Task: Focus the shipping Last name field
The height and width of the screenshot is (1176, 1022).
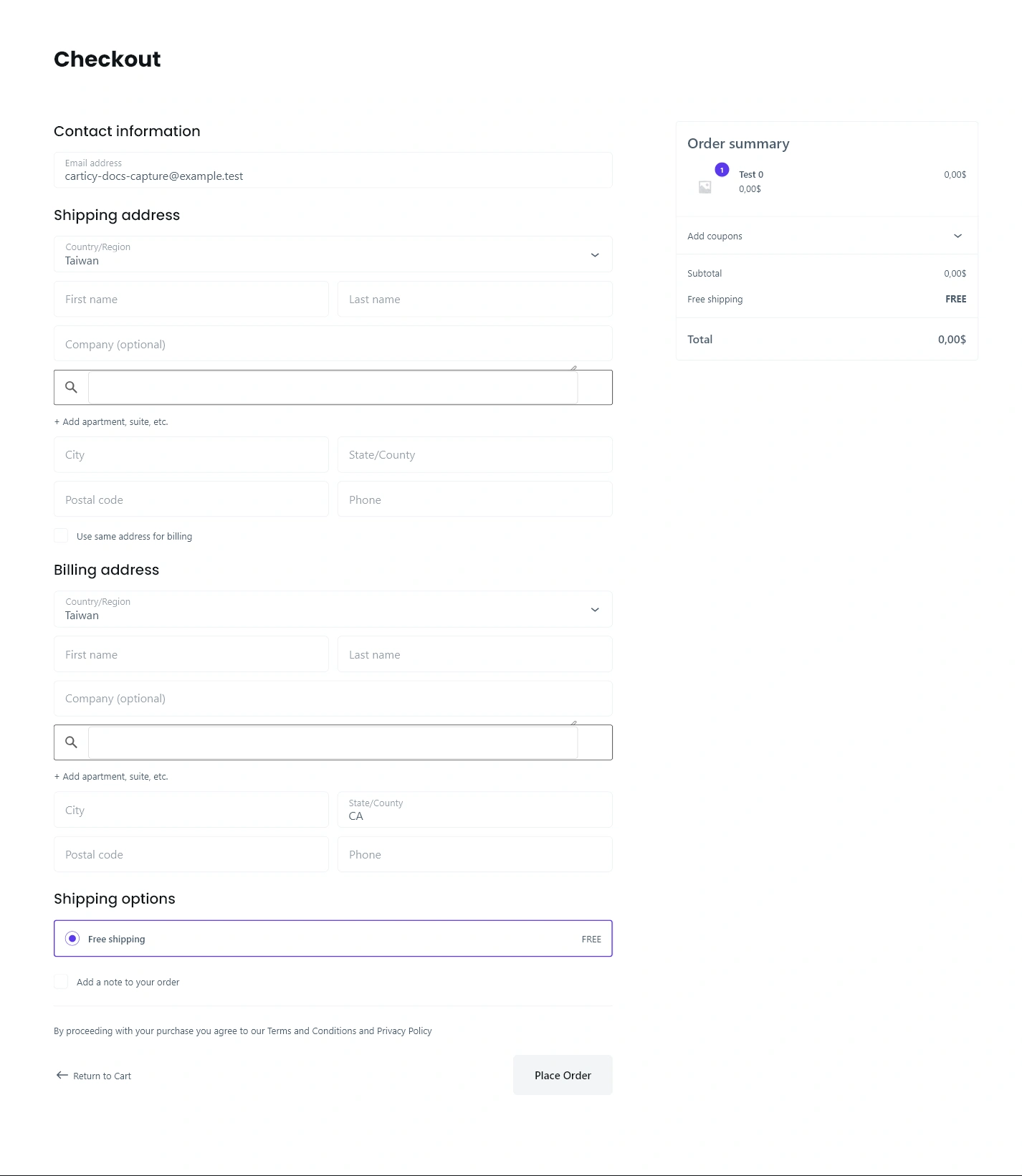Action: tap(475, 299)
